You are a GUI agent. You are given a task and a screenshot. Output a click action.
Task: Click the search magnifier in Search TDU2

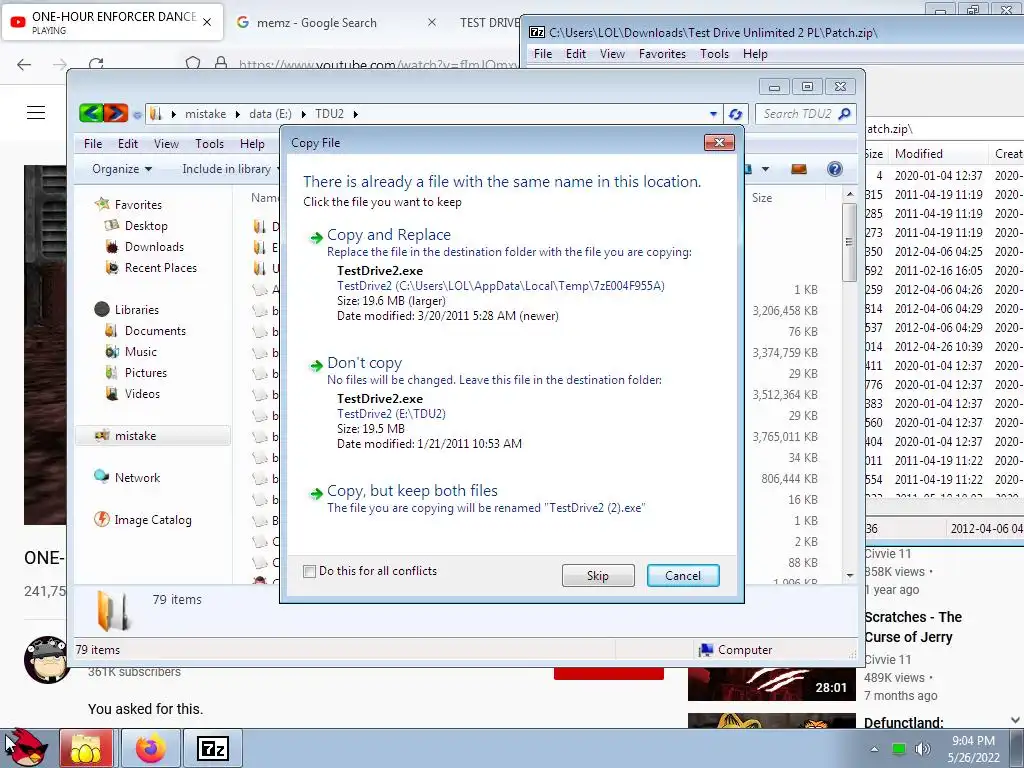844,114
